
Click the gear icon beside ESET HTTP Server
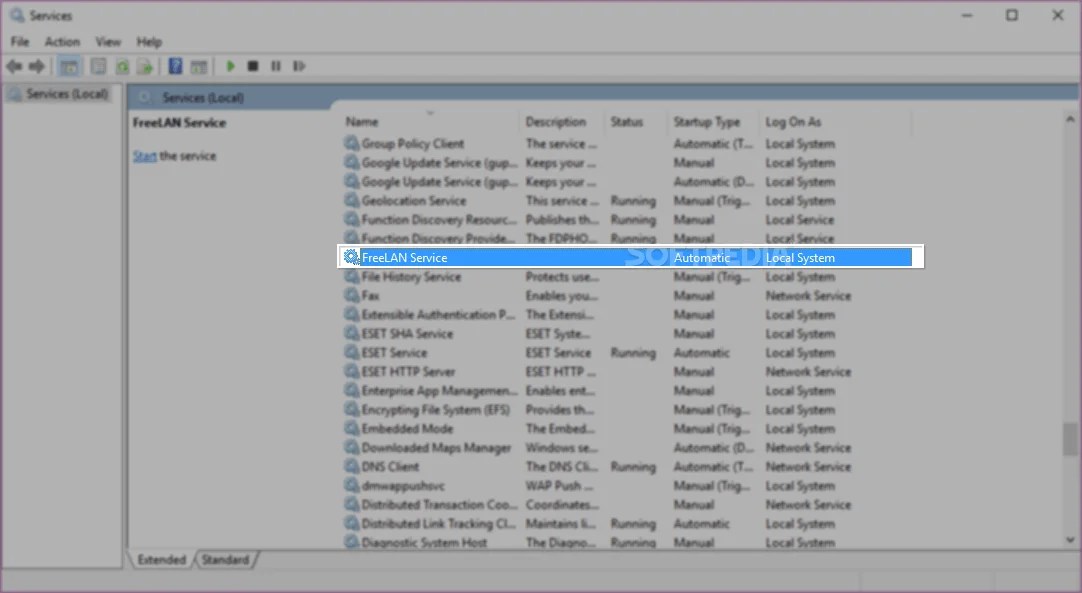[351, 371]
